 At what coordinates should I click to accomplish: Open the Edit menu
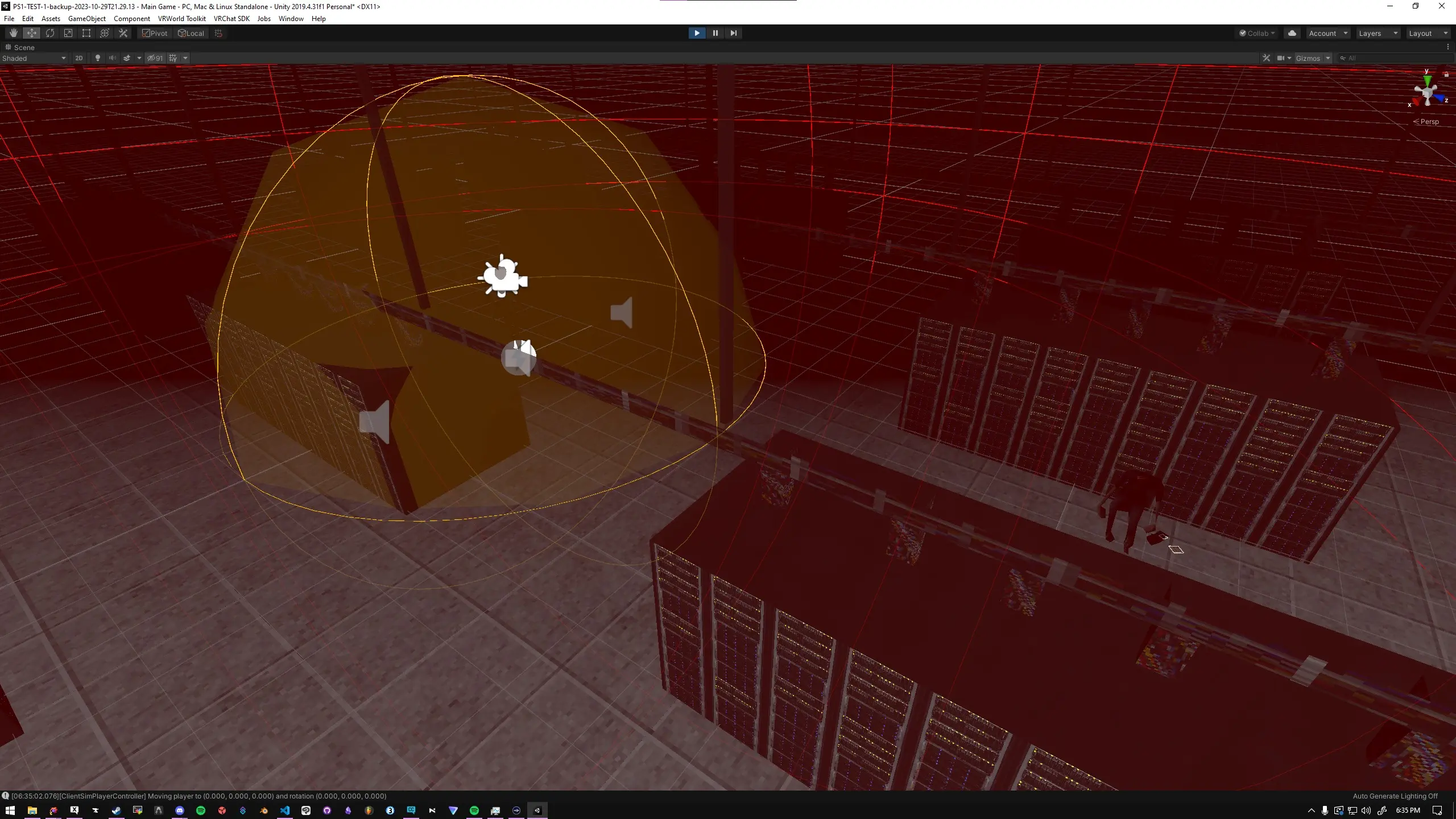coord(28,18)
